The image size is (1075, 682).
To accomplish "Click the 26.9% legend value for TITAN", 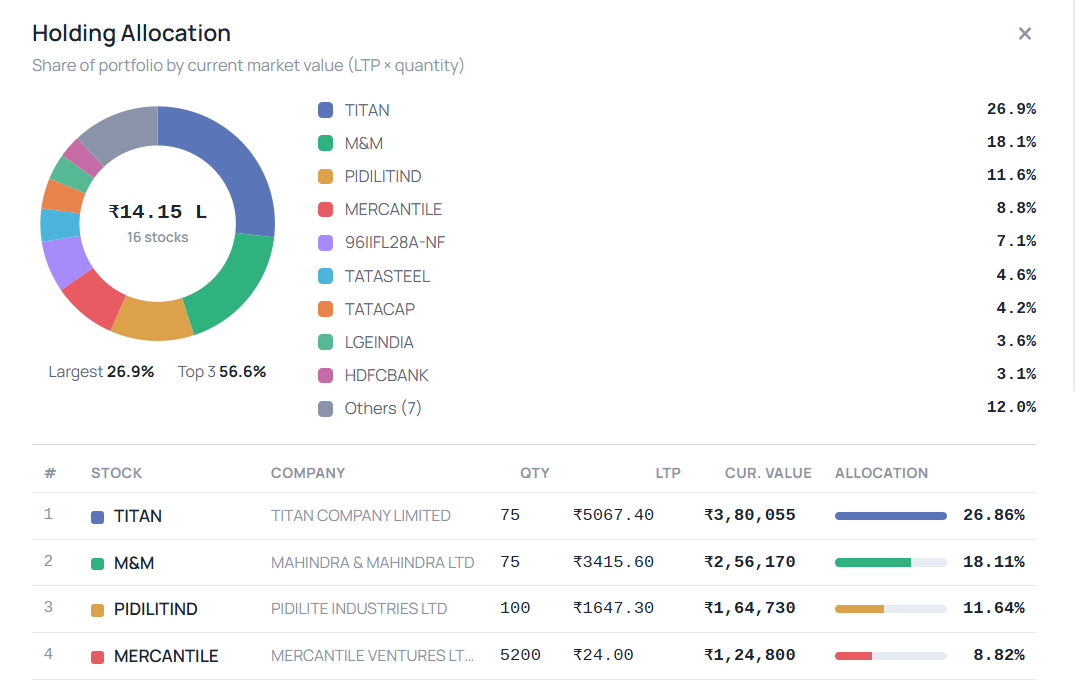I will [1011, 109].
